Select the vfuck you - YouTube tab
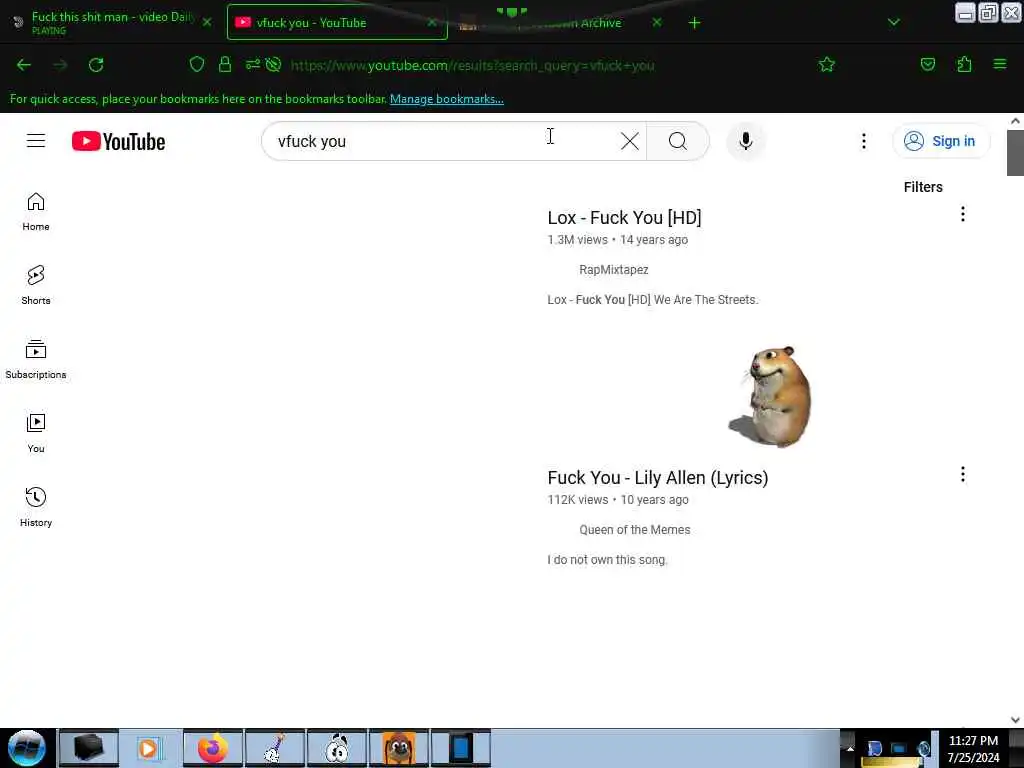 337,22
